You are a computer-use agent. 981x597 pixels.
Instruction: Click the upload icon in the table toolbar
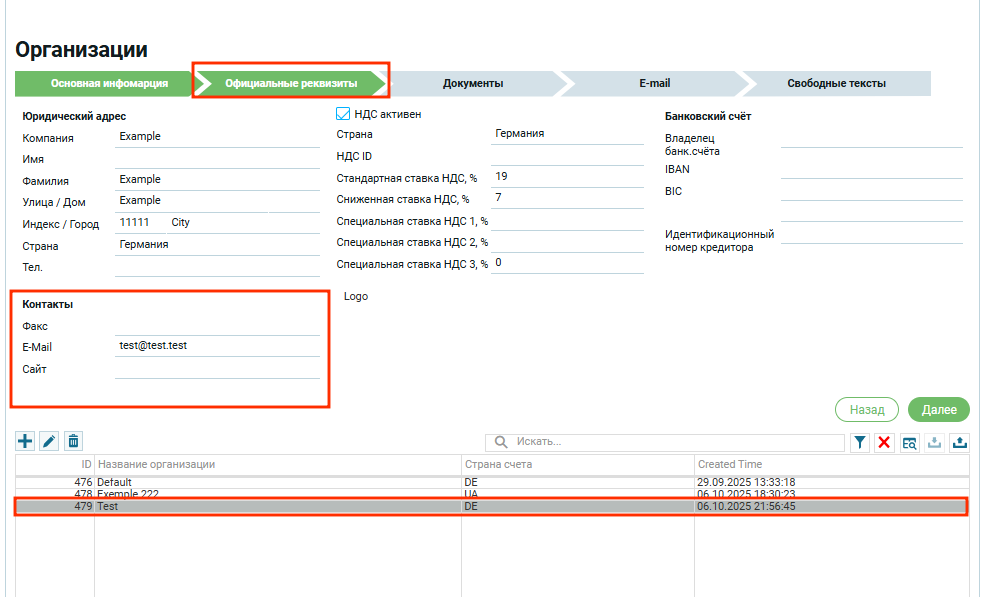pyautogui.click(x=960, y=442)
